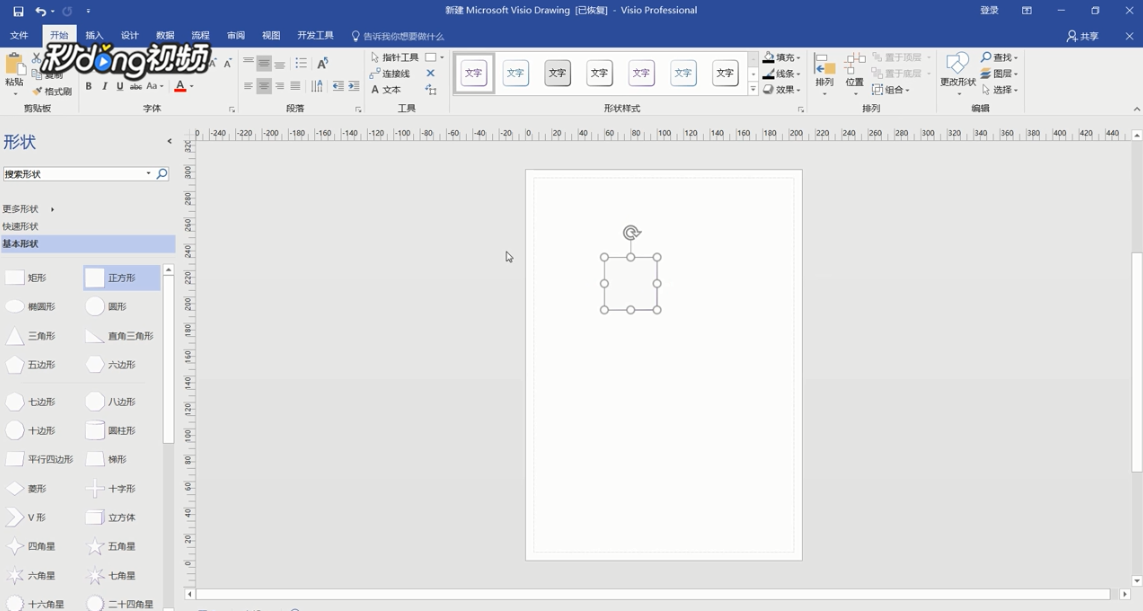
Task: Click the decrease indent icon
Action: pos(338,86)
